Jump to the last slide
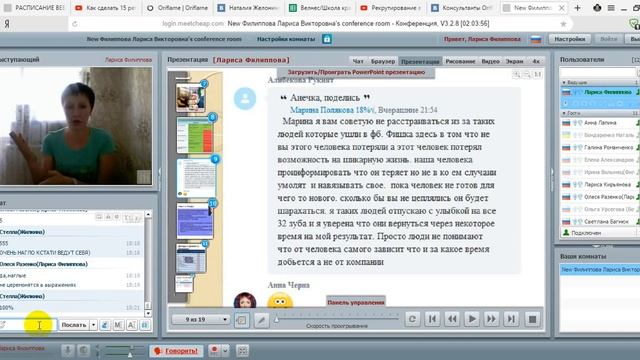The image size is (640, 360). (511, 319)
